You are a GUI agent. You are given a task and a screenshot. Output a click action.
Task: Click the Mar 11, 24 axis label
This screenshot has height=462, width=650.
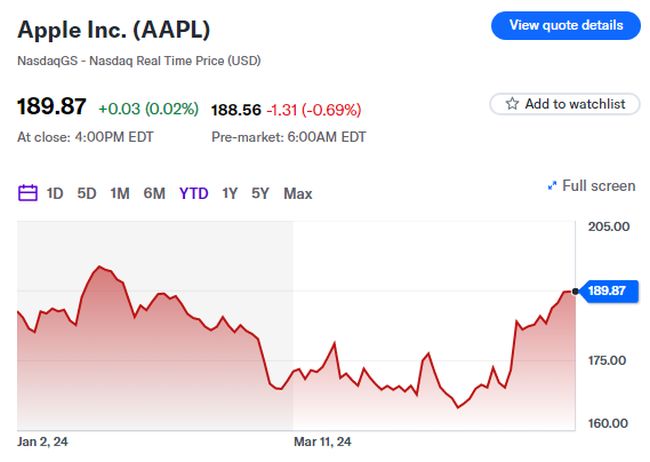pyautogui.click(x=322, y=441)
